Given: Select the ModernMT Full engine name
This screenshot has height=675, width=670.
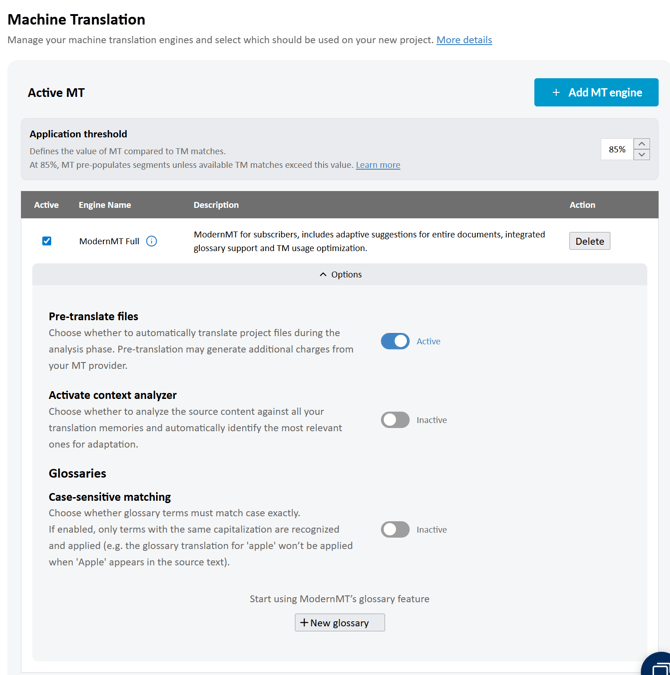Looking at the screenshot, I should (x=109, y=241).
